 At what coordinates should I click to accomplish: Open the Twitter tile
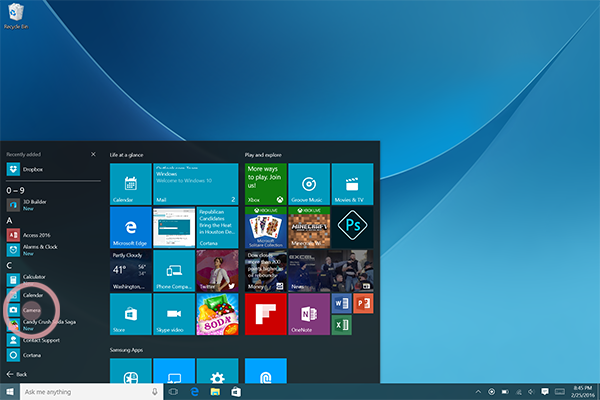[217, 271]
